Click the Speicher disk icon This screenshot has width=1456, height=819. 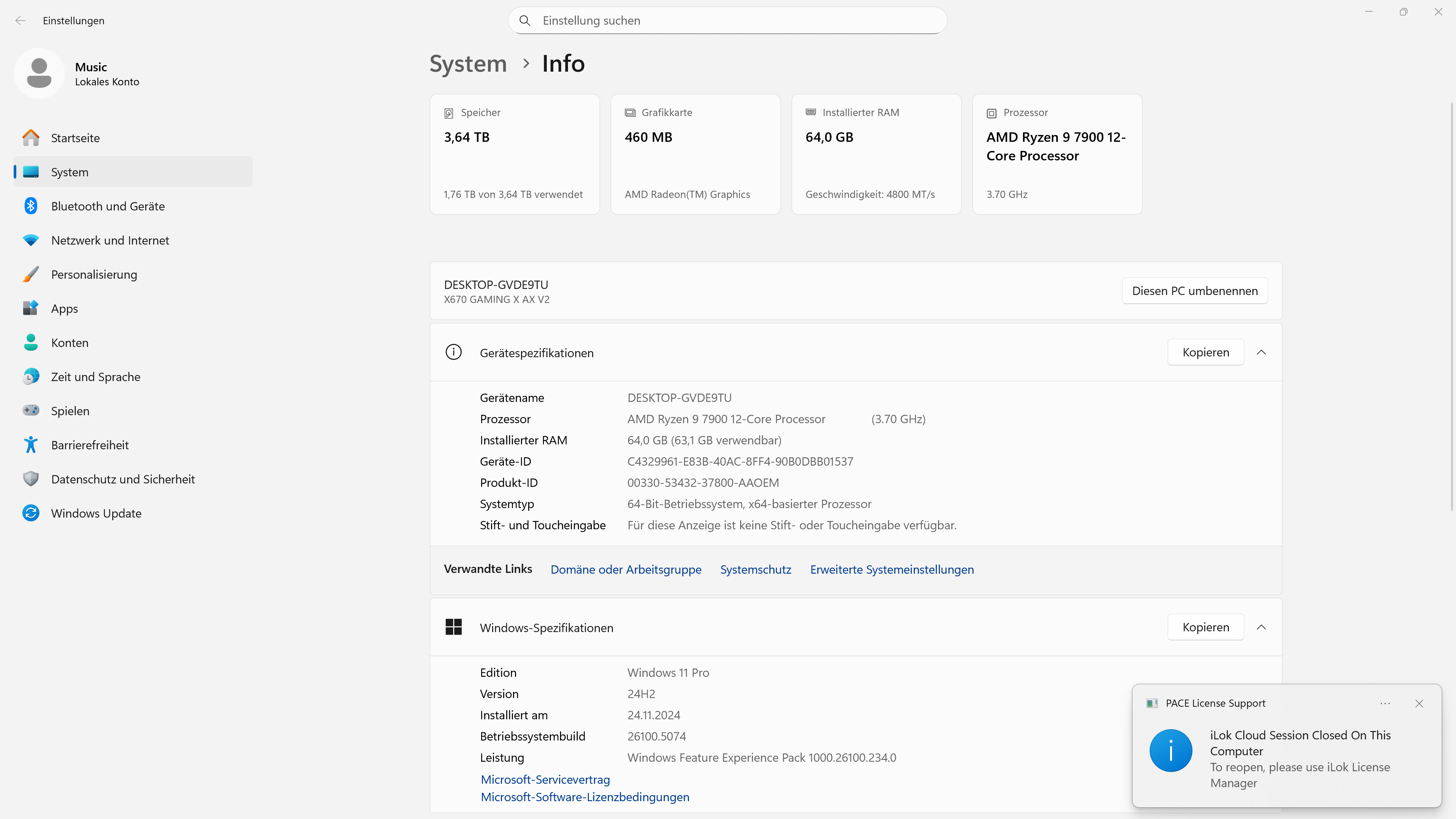(449, 113)
